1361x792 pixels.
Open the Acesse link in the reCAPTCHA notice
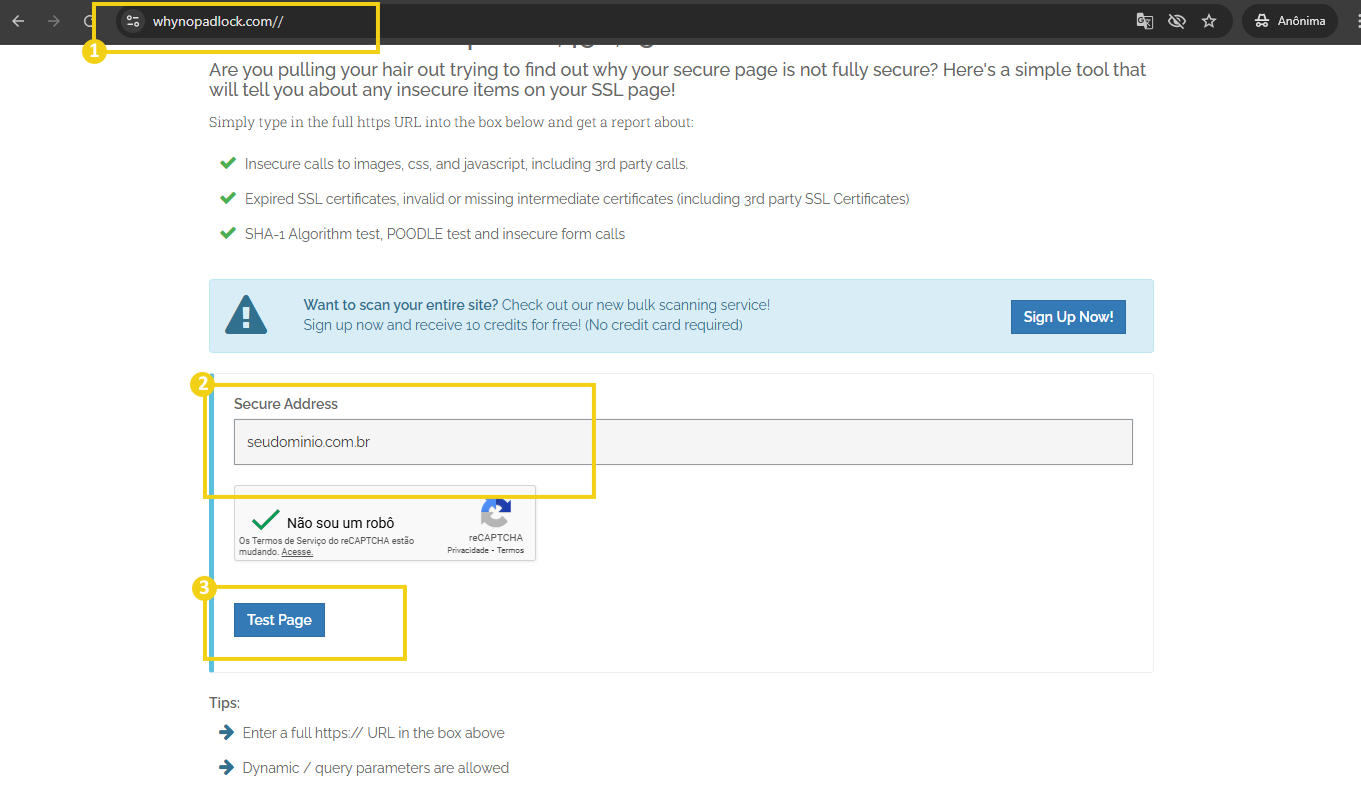pos(297,551)
